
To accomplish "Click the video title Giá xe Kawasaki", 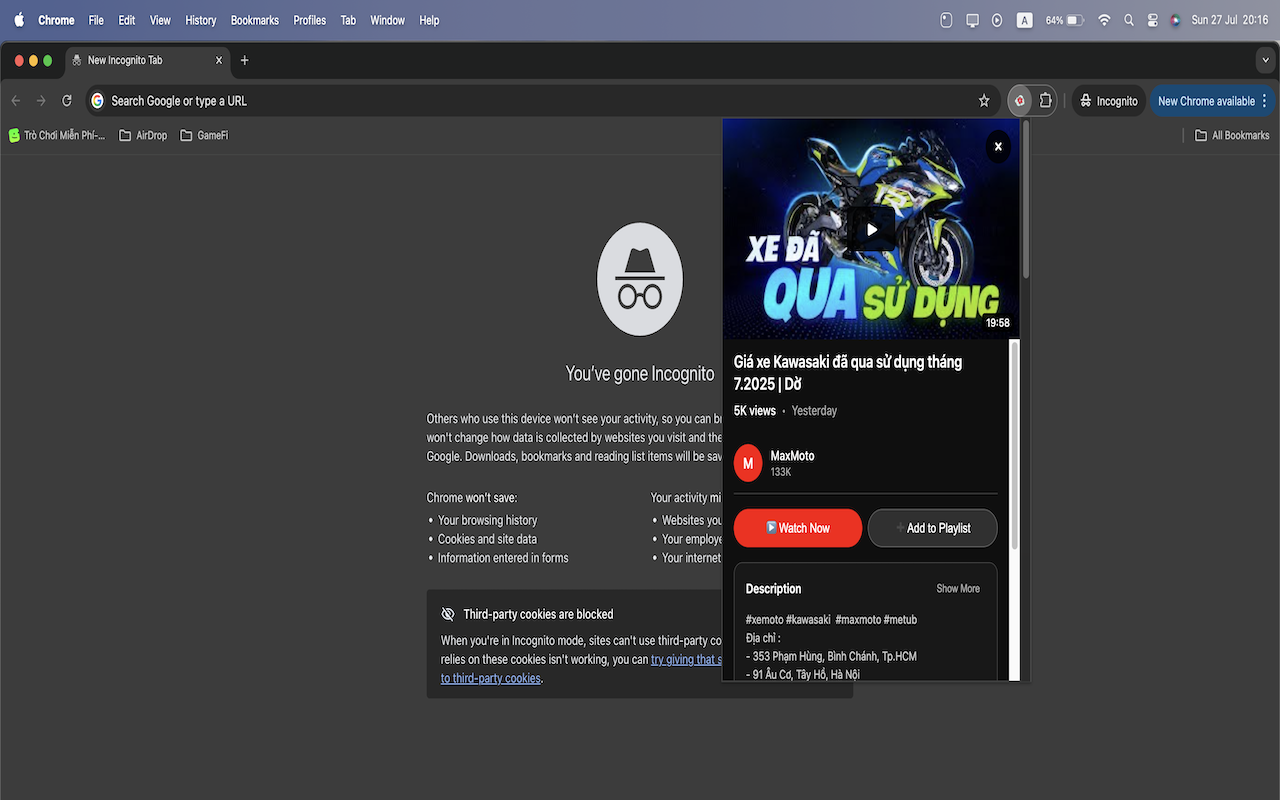I will coord(848,372).
